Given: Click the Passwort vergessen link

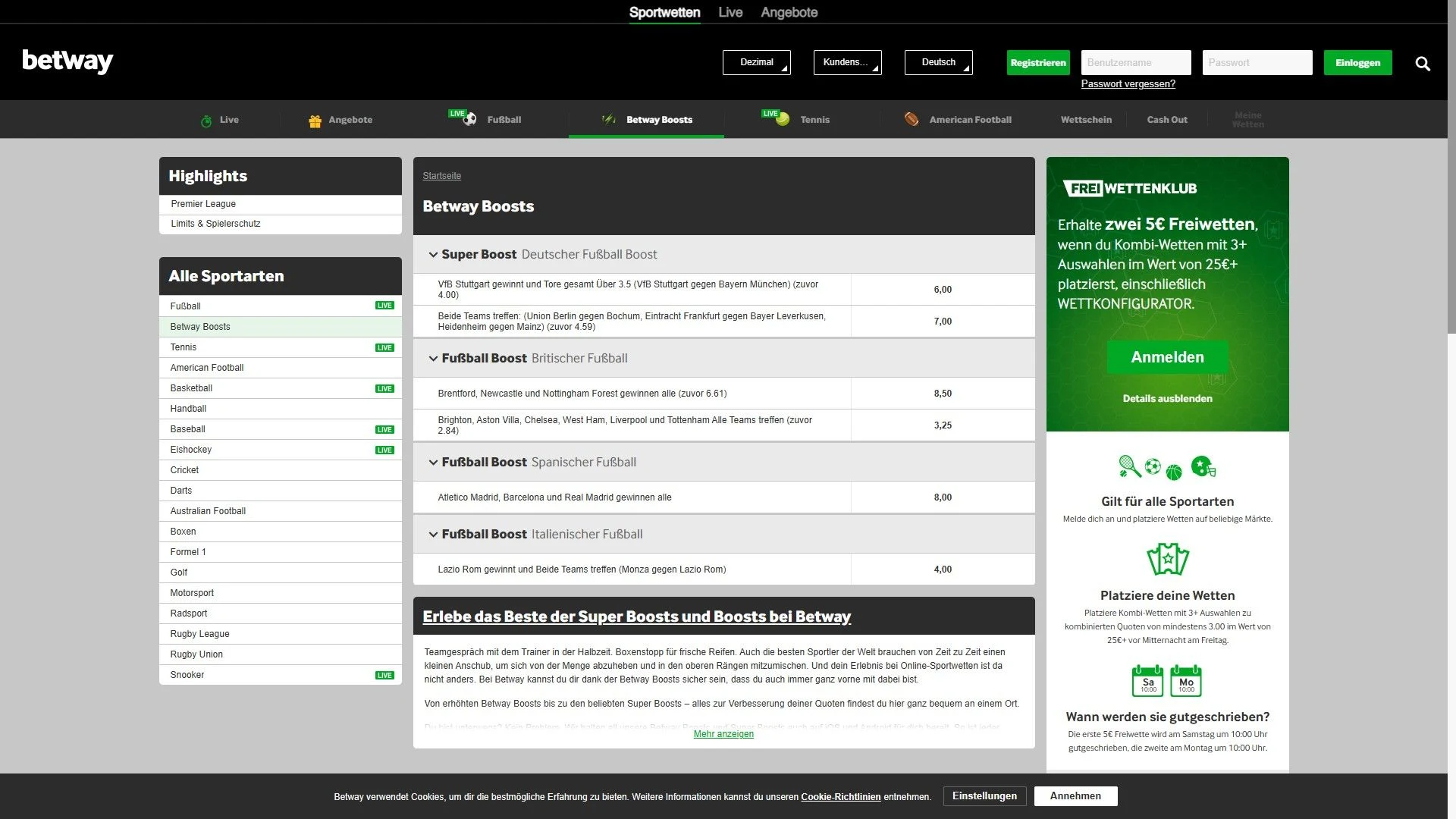Looking at the screenshot, I should coord(1128,83).
